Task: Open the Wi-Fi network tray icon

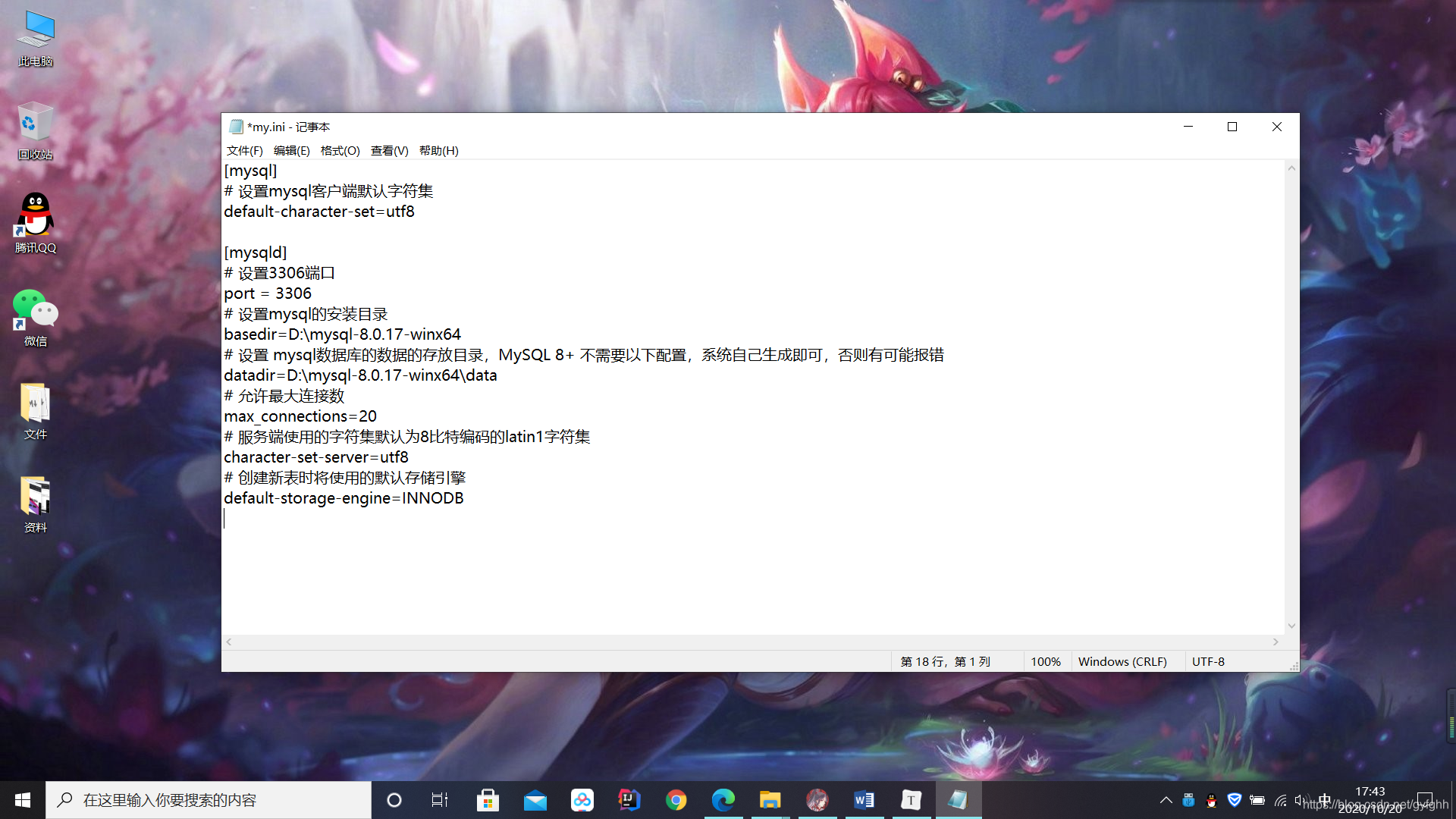Action: pos(1280,800)
